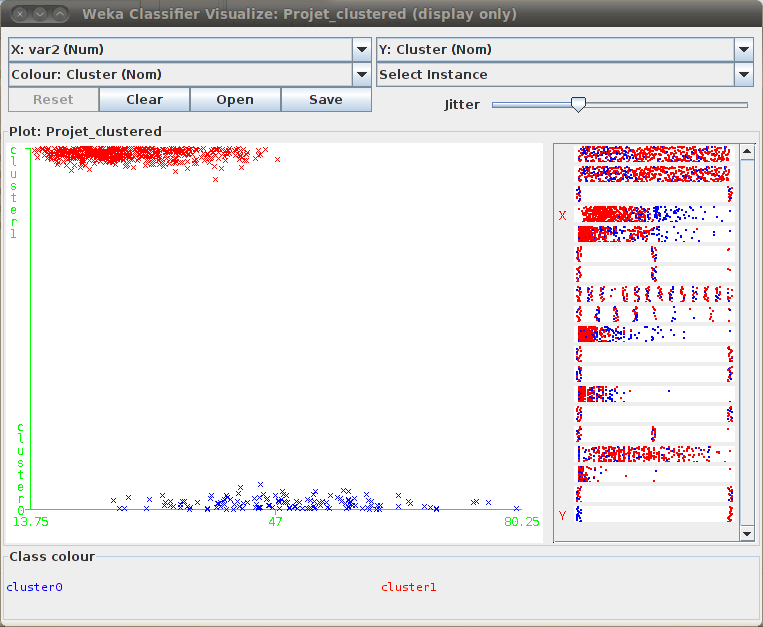Image resolution: width=763 pixels, height=627 pixels.
Task: Select the topmost attribute strip
Action: [655, 153]
